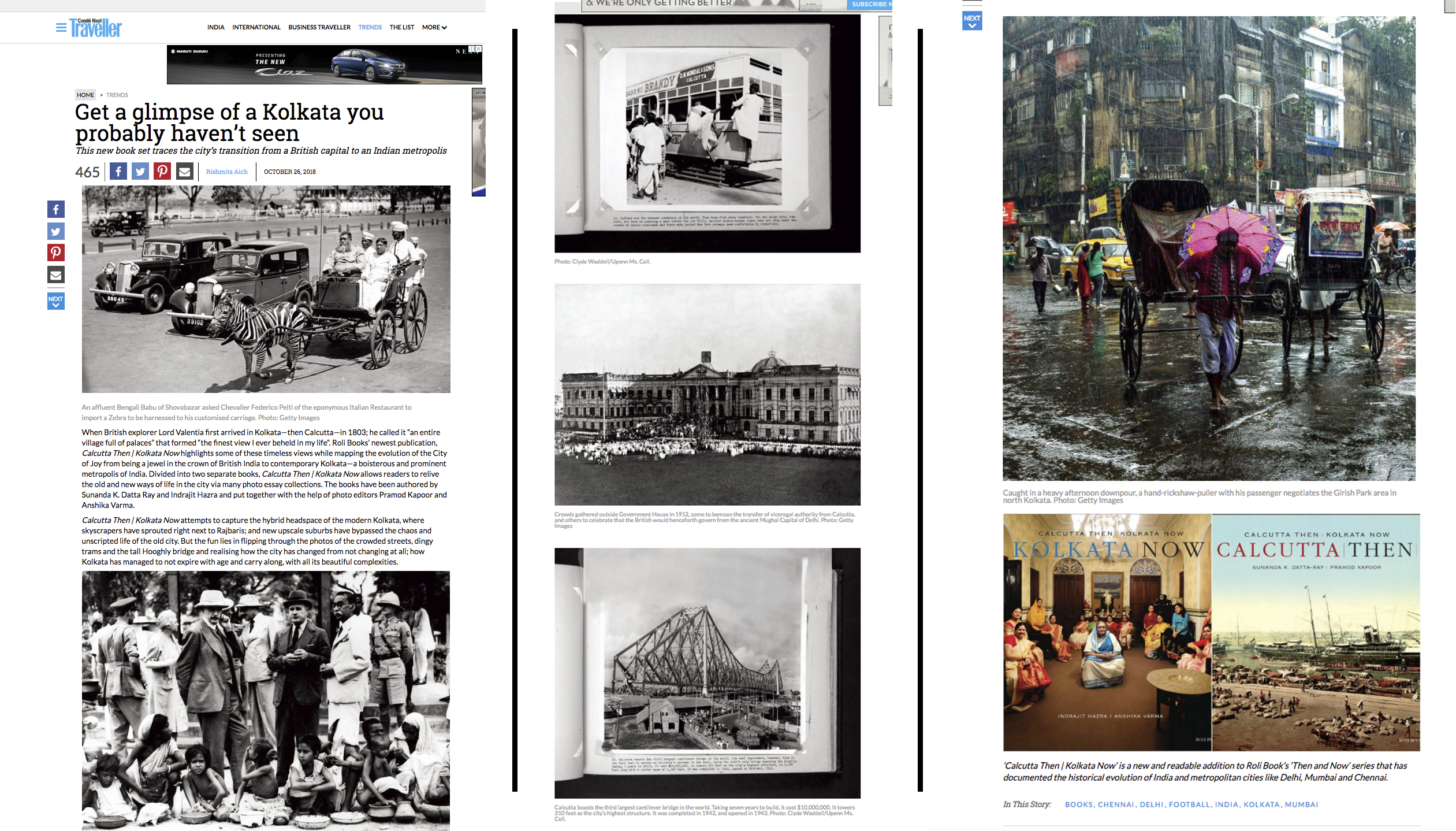Email article using envelope icon under headline
Screen dimensions: 1456x831
tap(184, 172)
